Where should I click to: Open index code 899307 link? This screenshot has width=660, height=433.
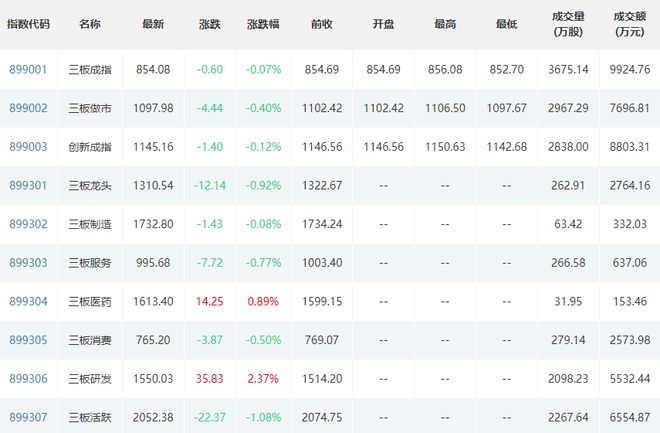click(x=28, y=417)
